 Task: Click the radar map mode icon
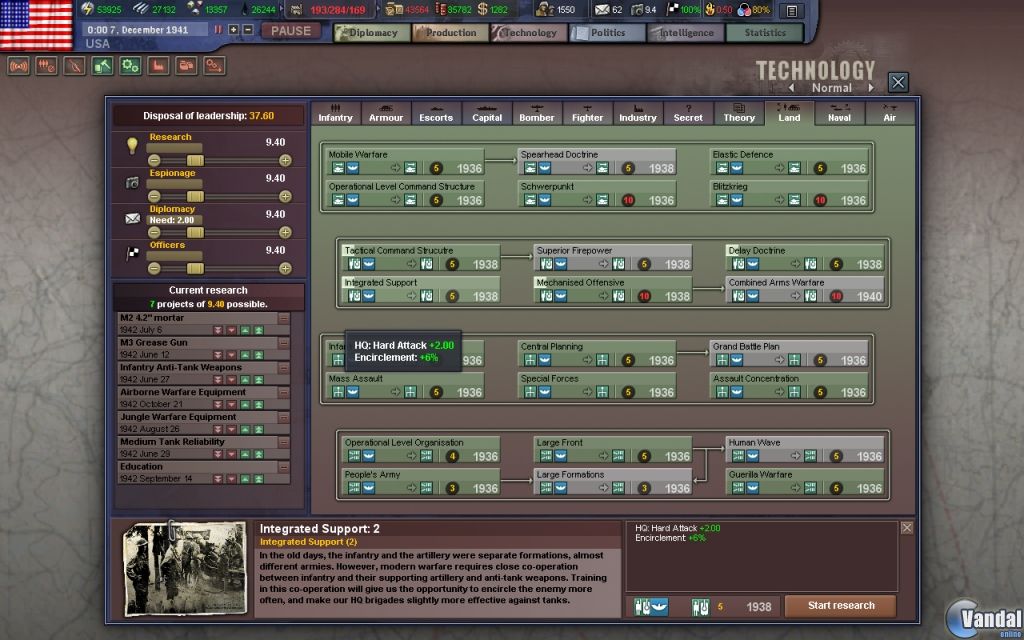(x=19, y=66)
